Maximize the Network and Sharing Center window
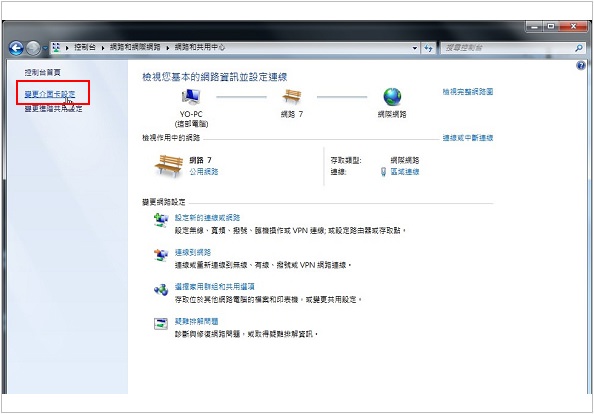Image resolution: width=594 pixels, height=414 pixels. (x=551, y=27)
